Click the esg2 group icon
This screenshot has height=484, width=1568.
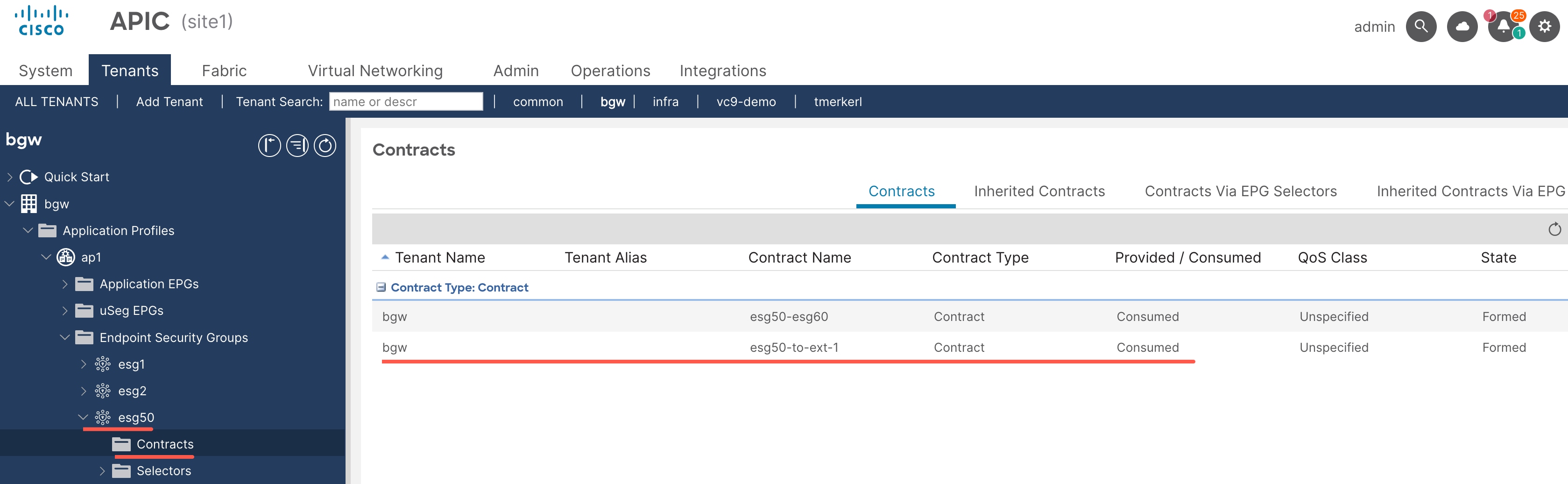tap(103, 391)
